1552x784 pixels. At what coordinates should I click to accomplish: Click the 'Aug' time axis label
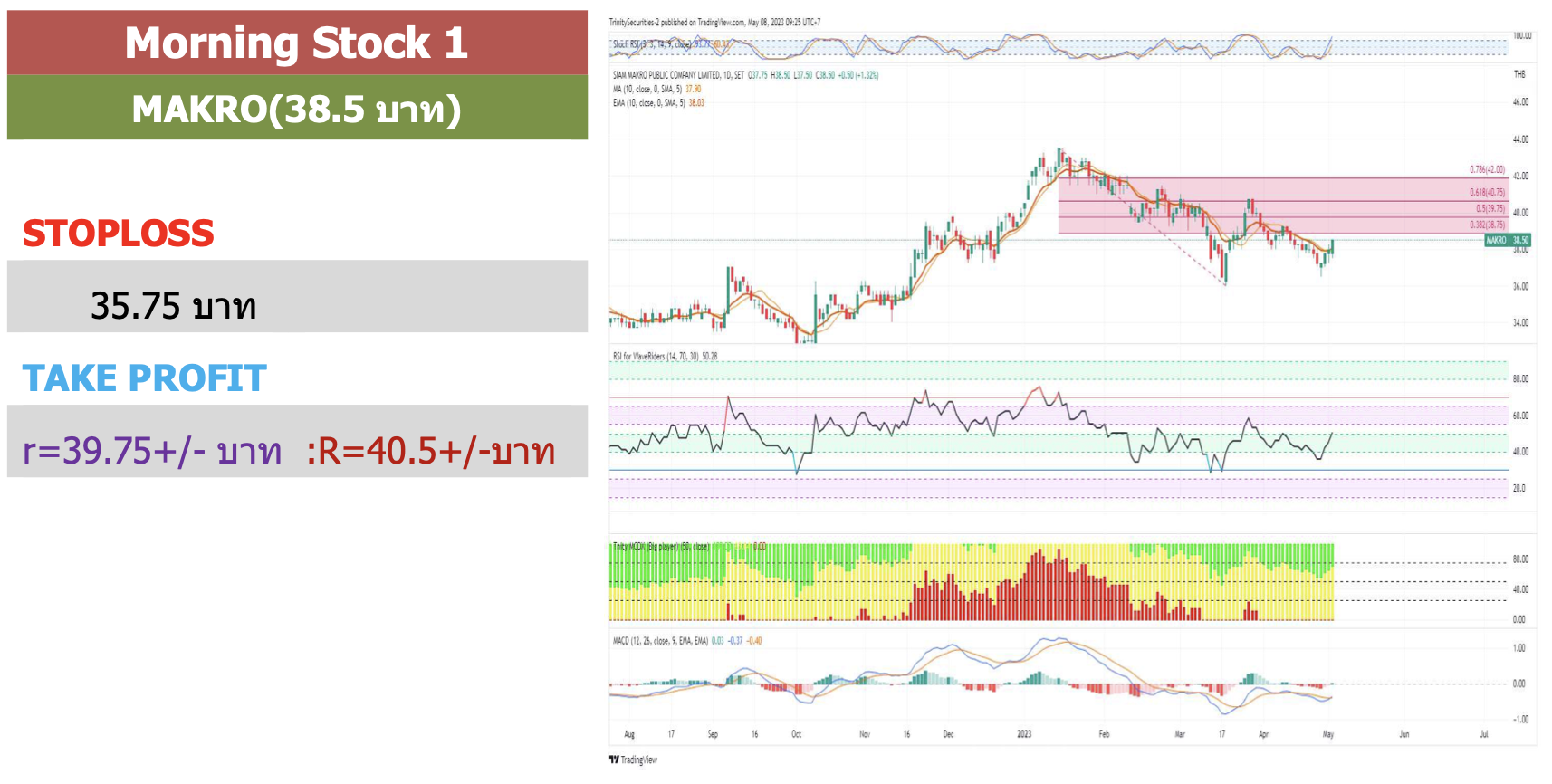pyautogui.click(x=629, y=734)
